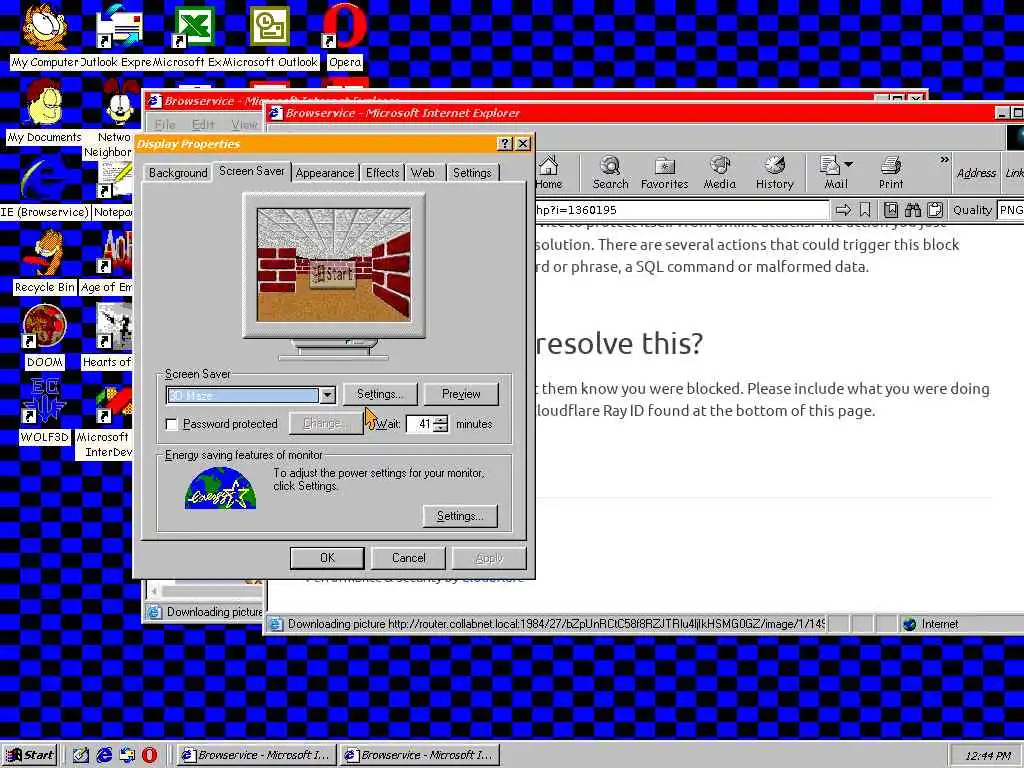Click the Print toolbar icon
The image size is (1024, 768).
point(891,173)
